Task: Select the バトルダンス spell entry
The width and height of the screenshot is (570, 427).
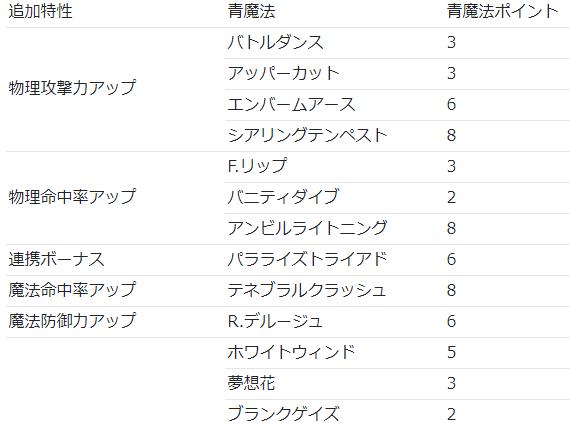Action: tap(276, 43)
